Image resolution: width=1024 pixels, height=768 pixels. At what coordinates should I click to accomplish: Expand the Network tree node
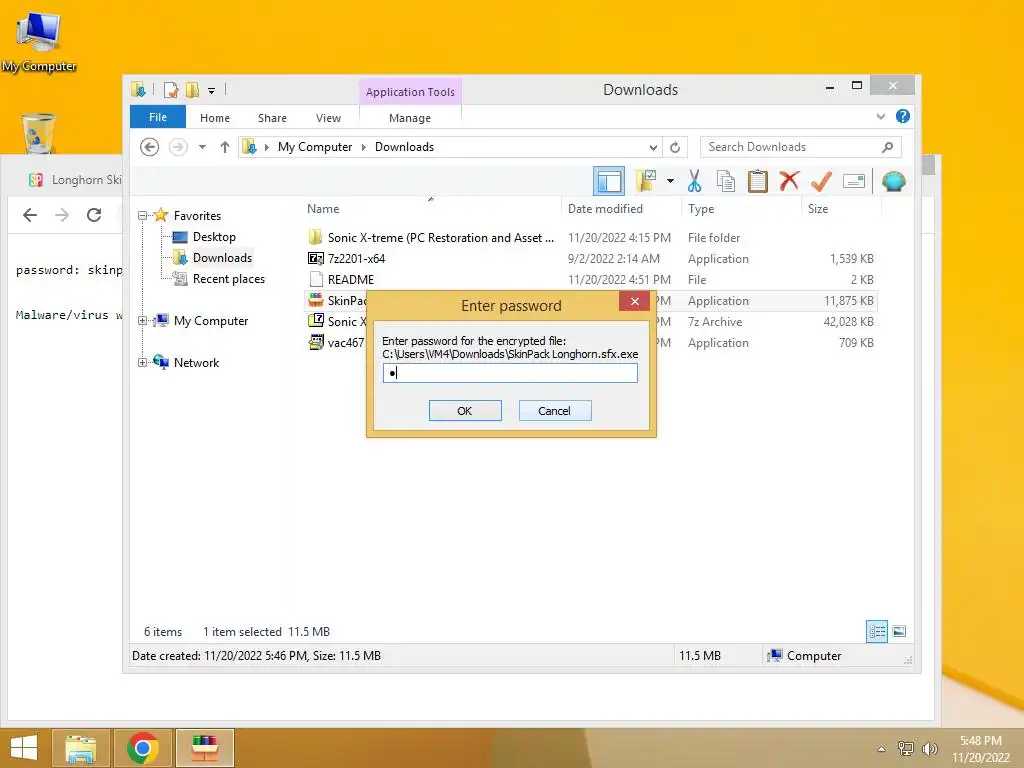(142, 362)
